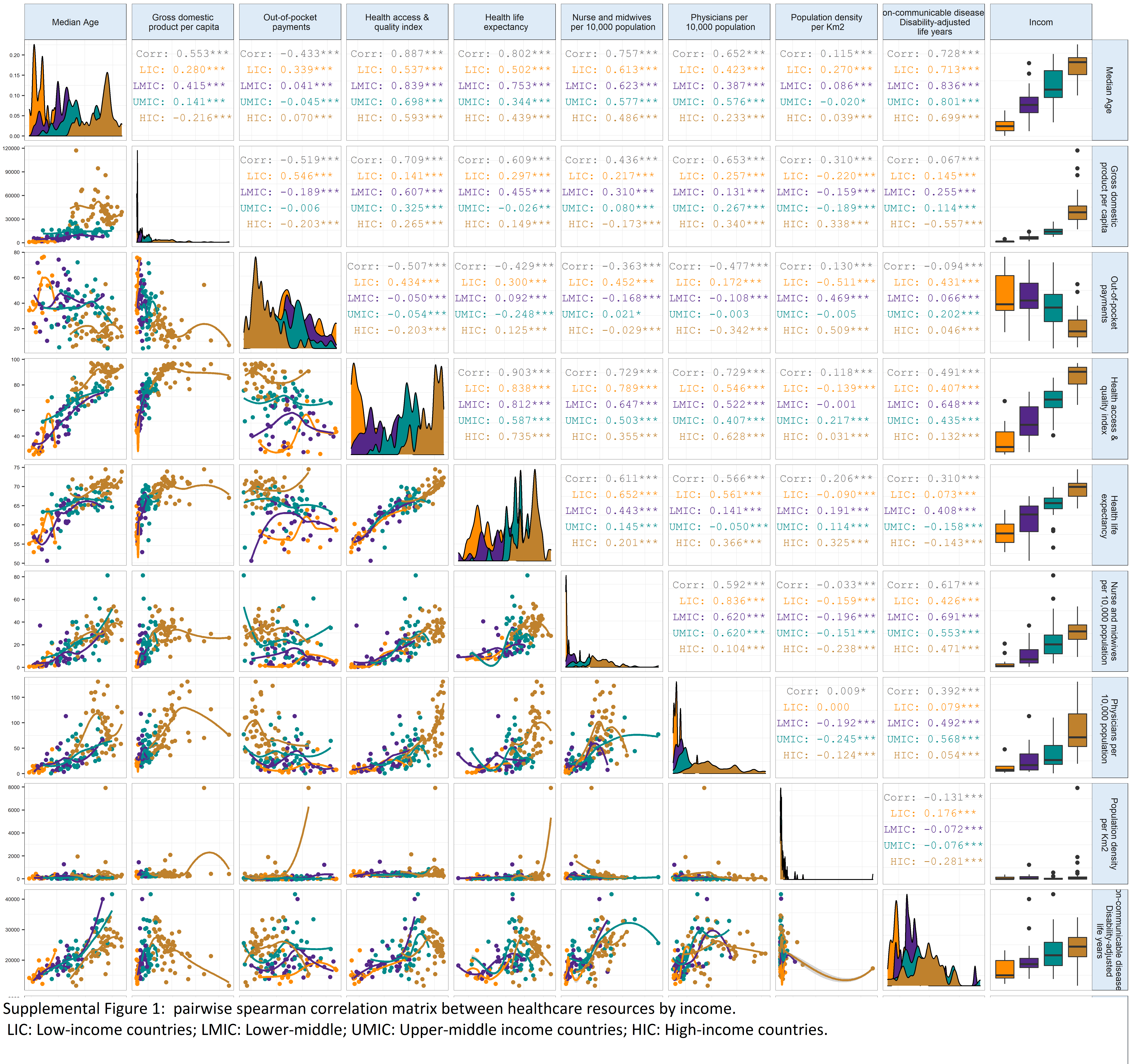The height and width of the screenshot is (1064, 1129).
Task: Click the Corr: 0.903*** correlation text
Action: pyautogui.click(x=504, y=372)
